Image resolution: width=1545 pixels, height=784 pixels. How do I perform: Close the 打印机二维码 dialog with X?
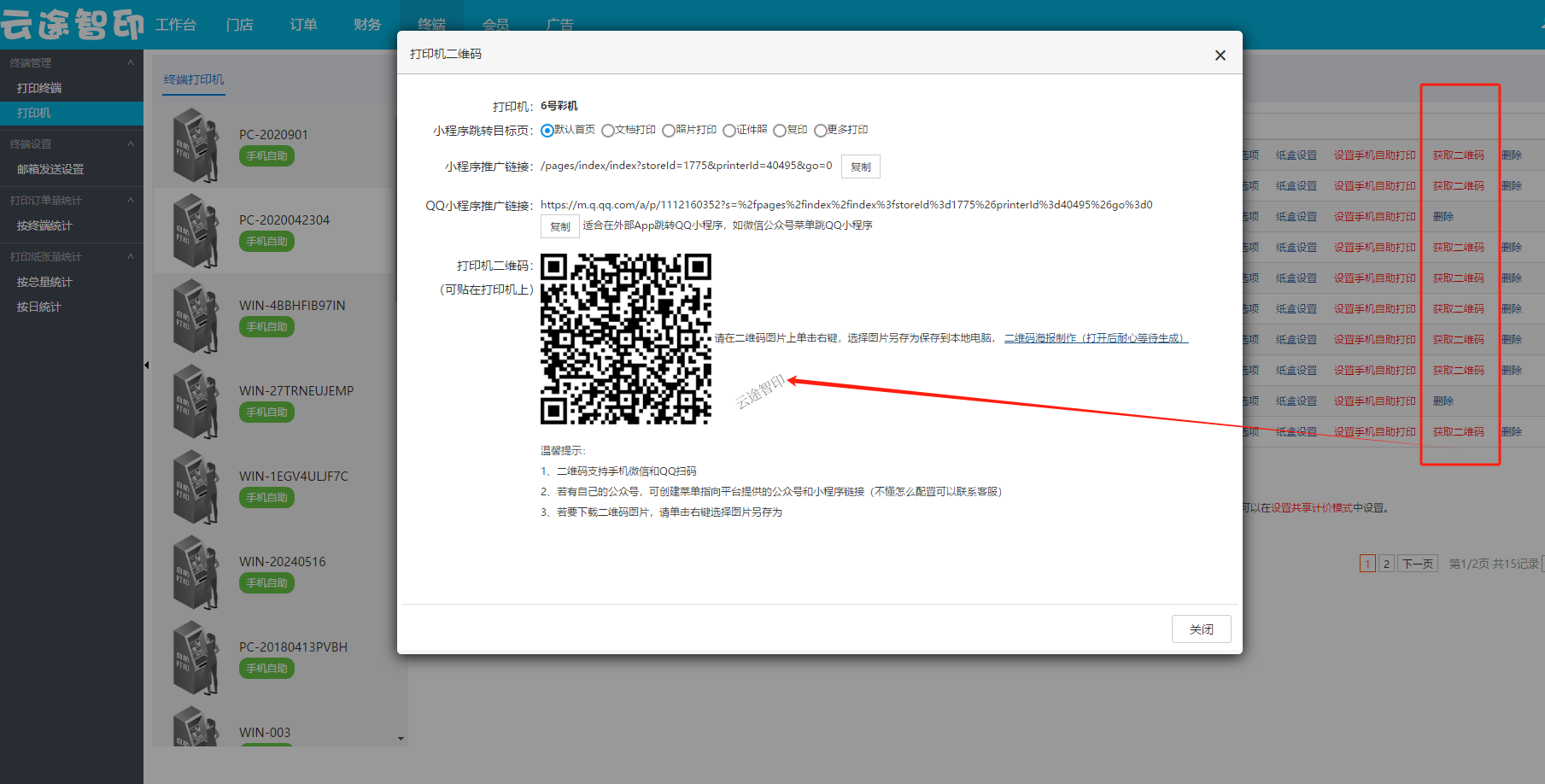click(1220, 56)
